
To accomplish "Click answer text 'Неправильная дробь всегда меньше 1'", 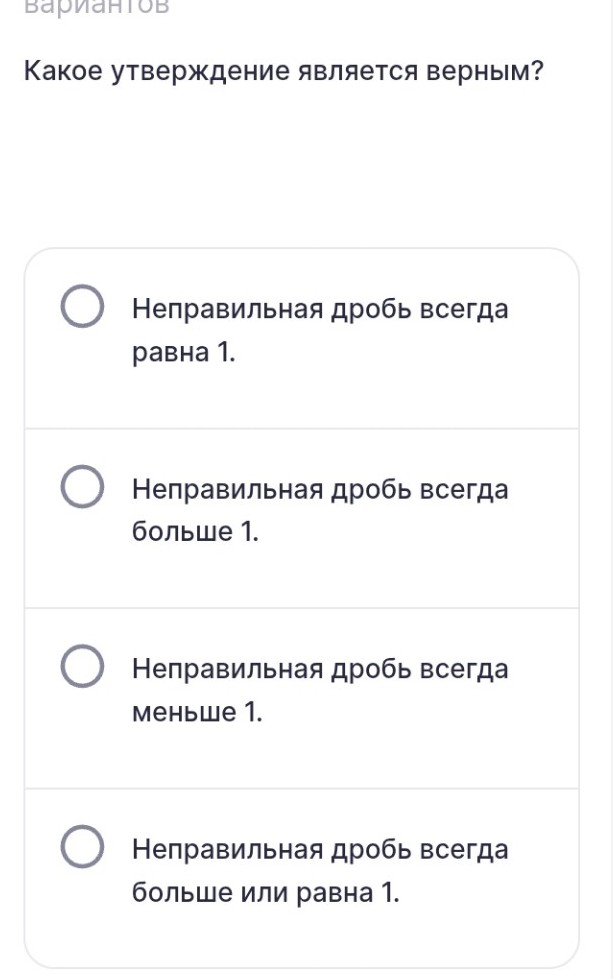I will (319, 689).
